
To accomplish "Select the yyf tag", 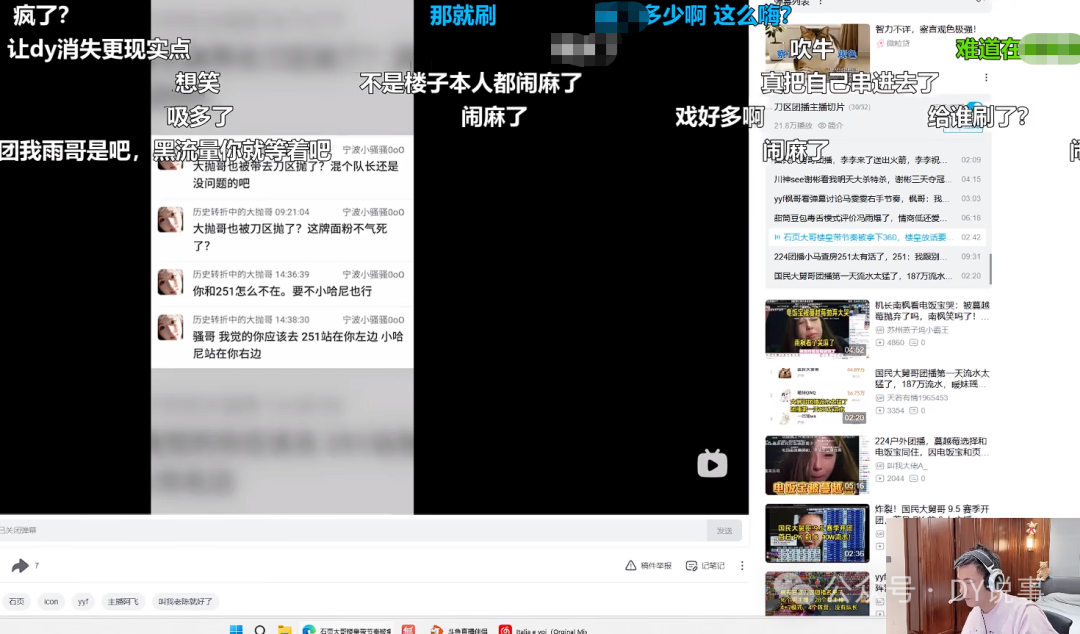I will coord(83,602).
